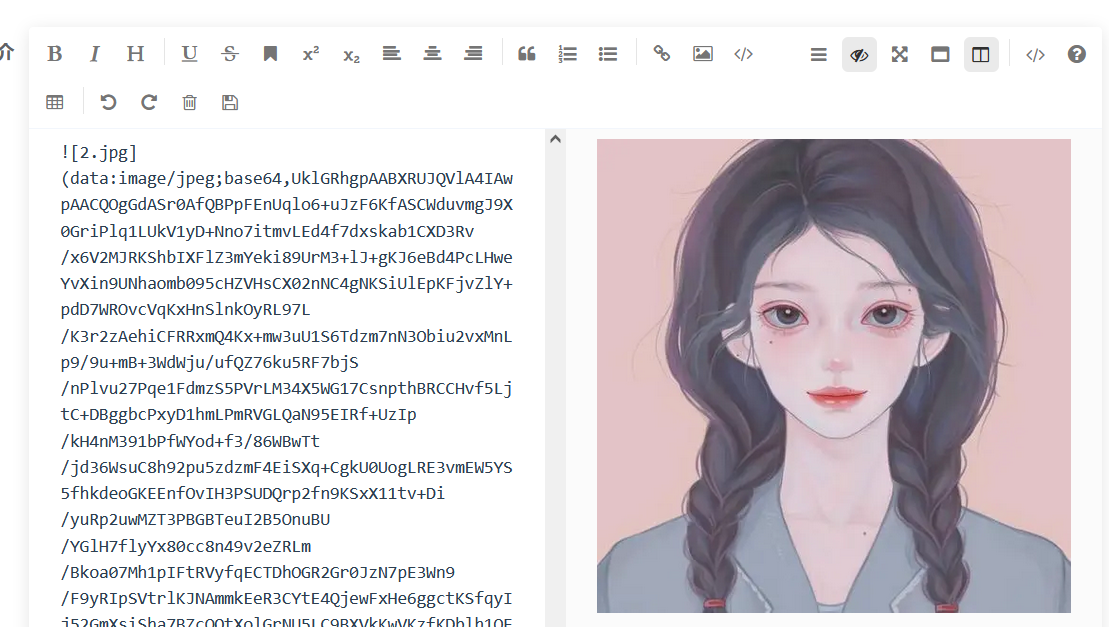Toggle bold formatting
Image resolution: width=1109 pixels, height=627 pixels.
pos(55,54)
